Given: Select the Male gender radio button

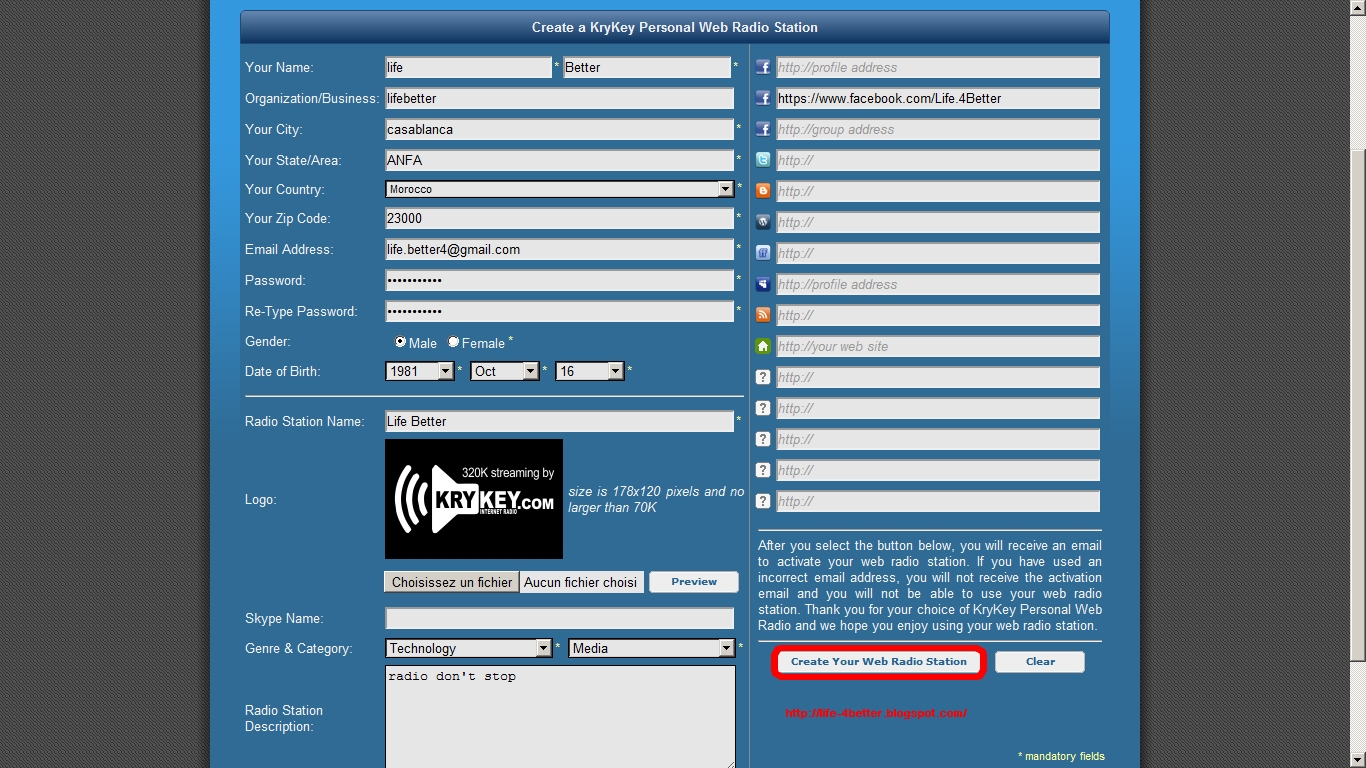Looking at the screenshot, I should click(x=399, y=342).
